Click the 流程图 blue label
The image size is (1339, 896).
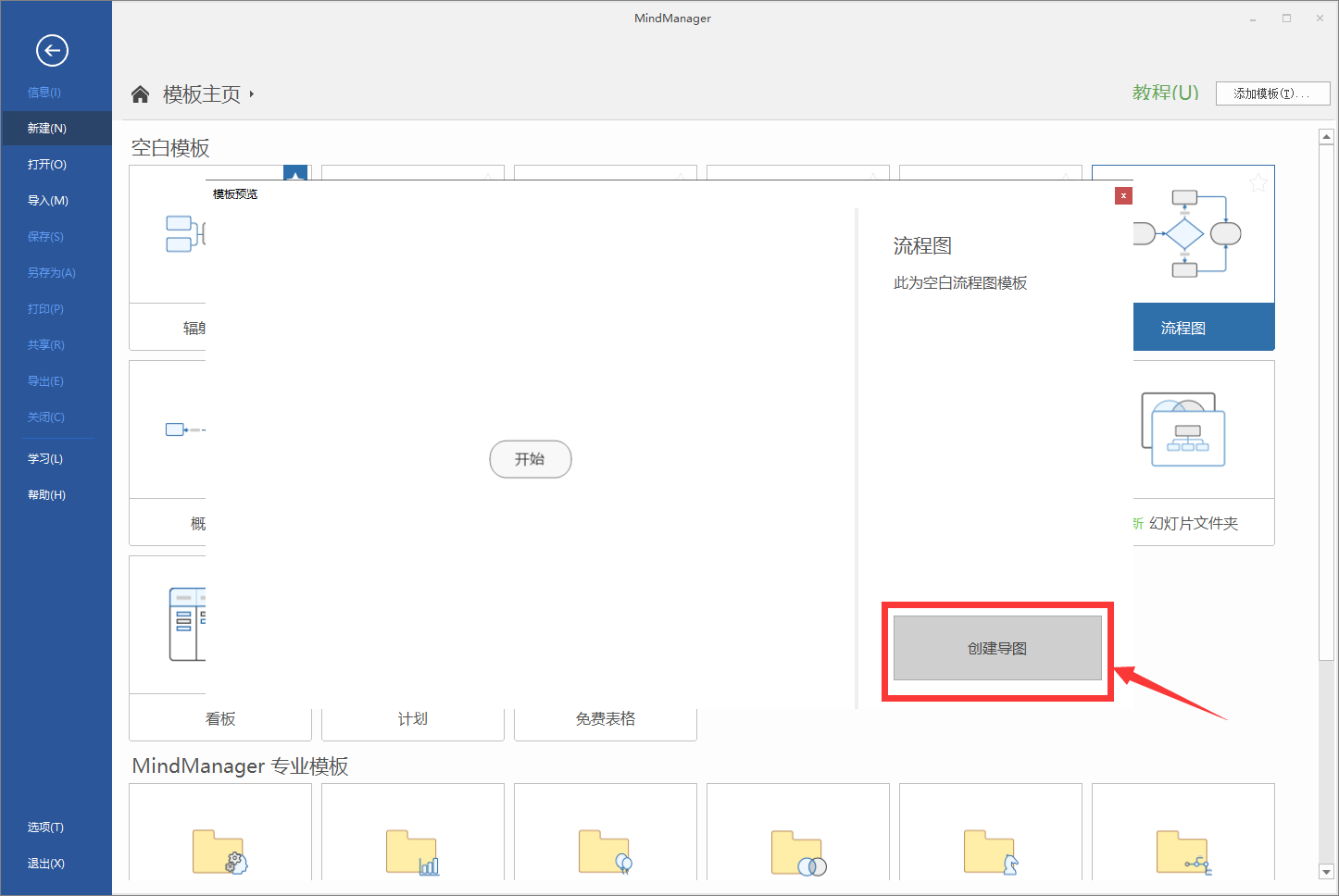pyautogui.click(x=1204, y=327)
